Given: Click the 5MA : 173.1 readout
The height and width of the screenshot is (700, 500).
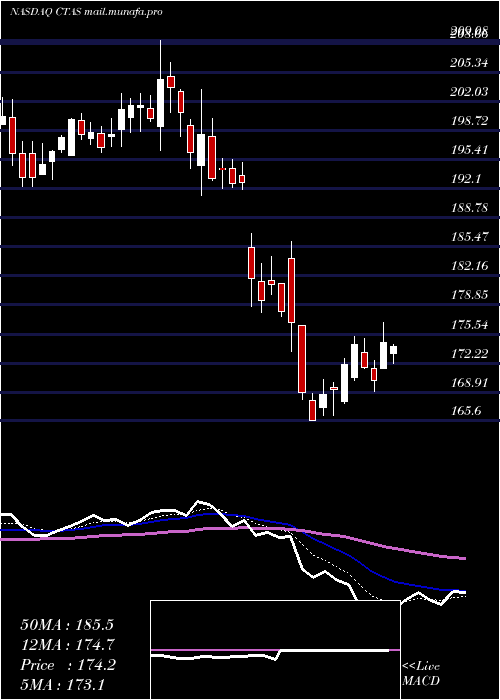Looking at the screenshot, I should pyautogui.click(x=62, y=684).
